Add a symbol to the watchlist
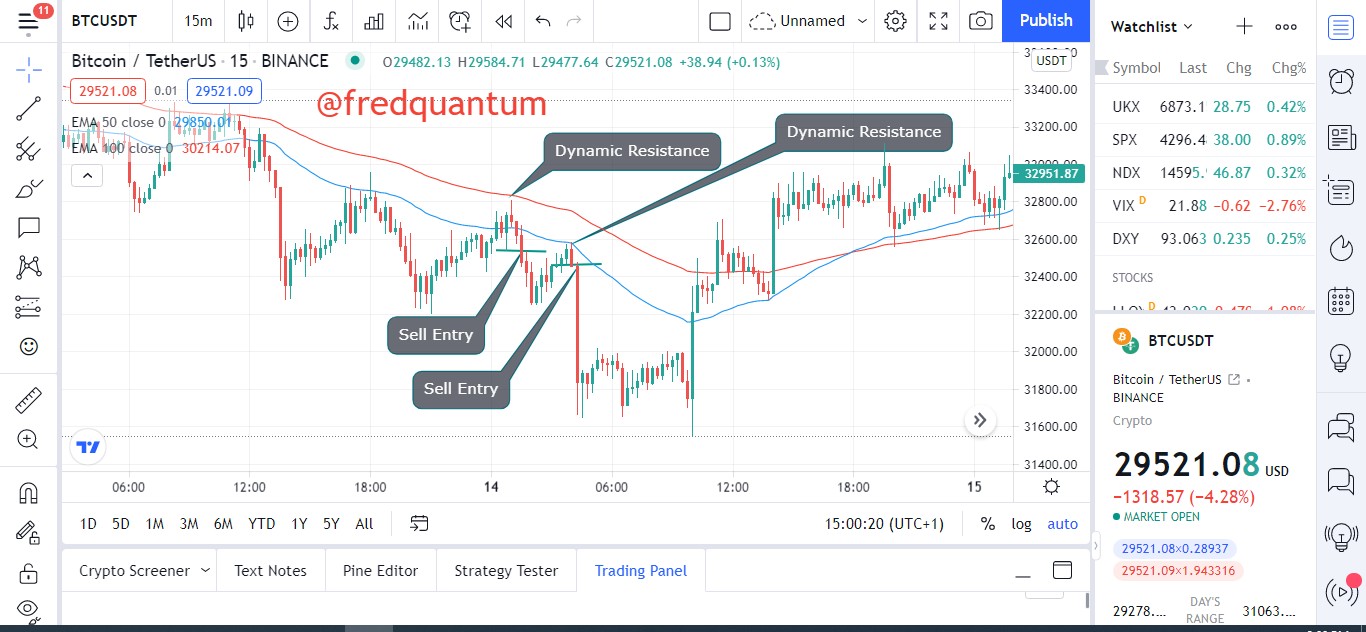 coord(1244,27)
